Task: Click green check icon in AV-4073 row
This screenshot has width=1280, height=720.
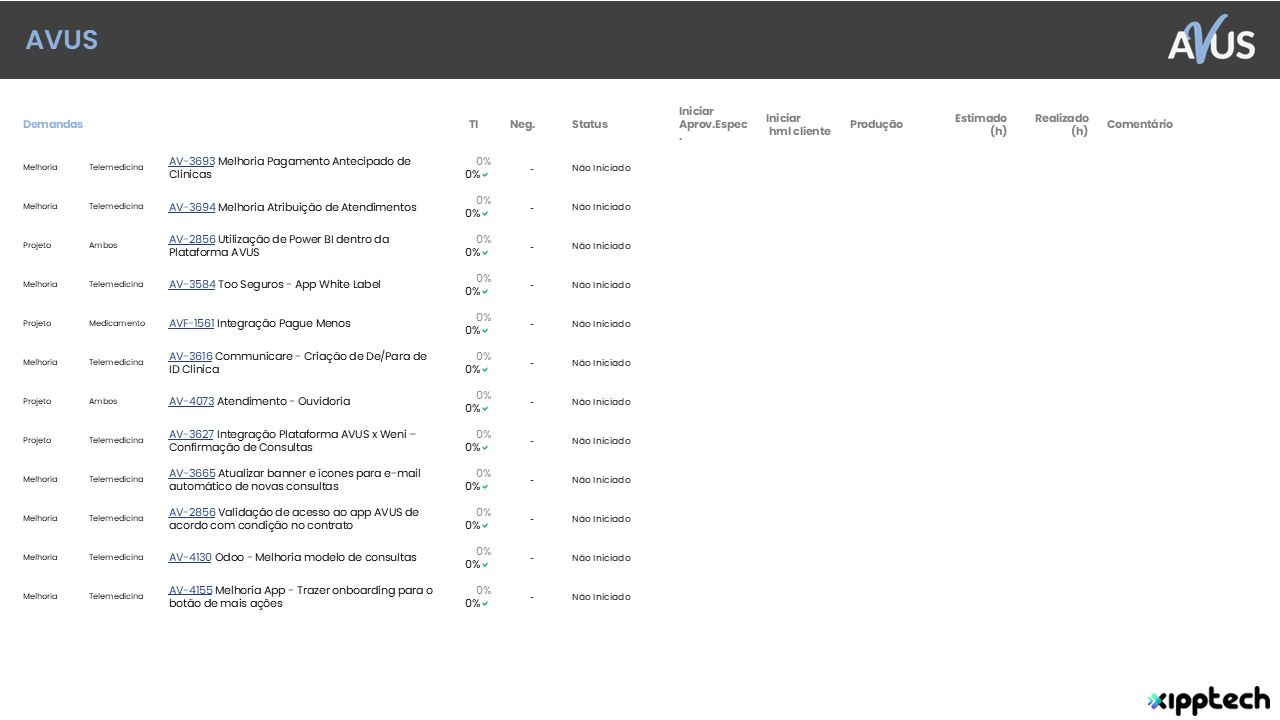Action: point(485,409)
